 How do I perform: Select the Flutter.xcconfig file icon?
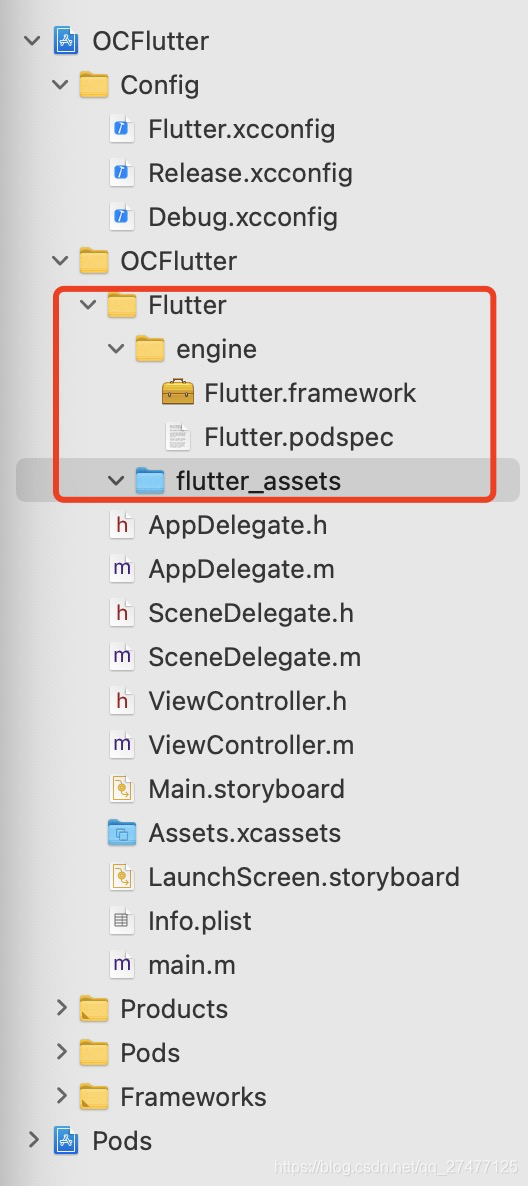(121, 129)
